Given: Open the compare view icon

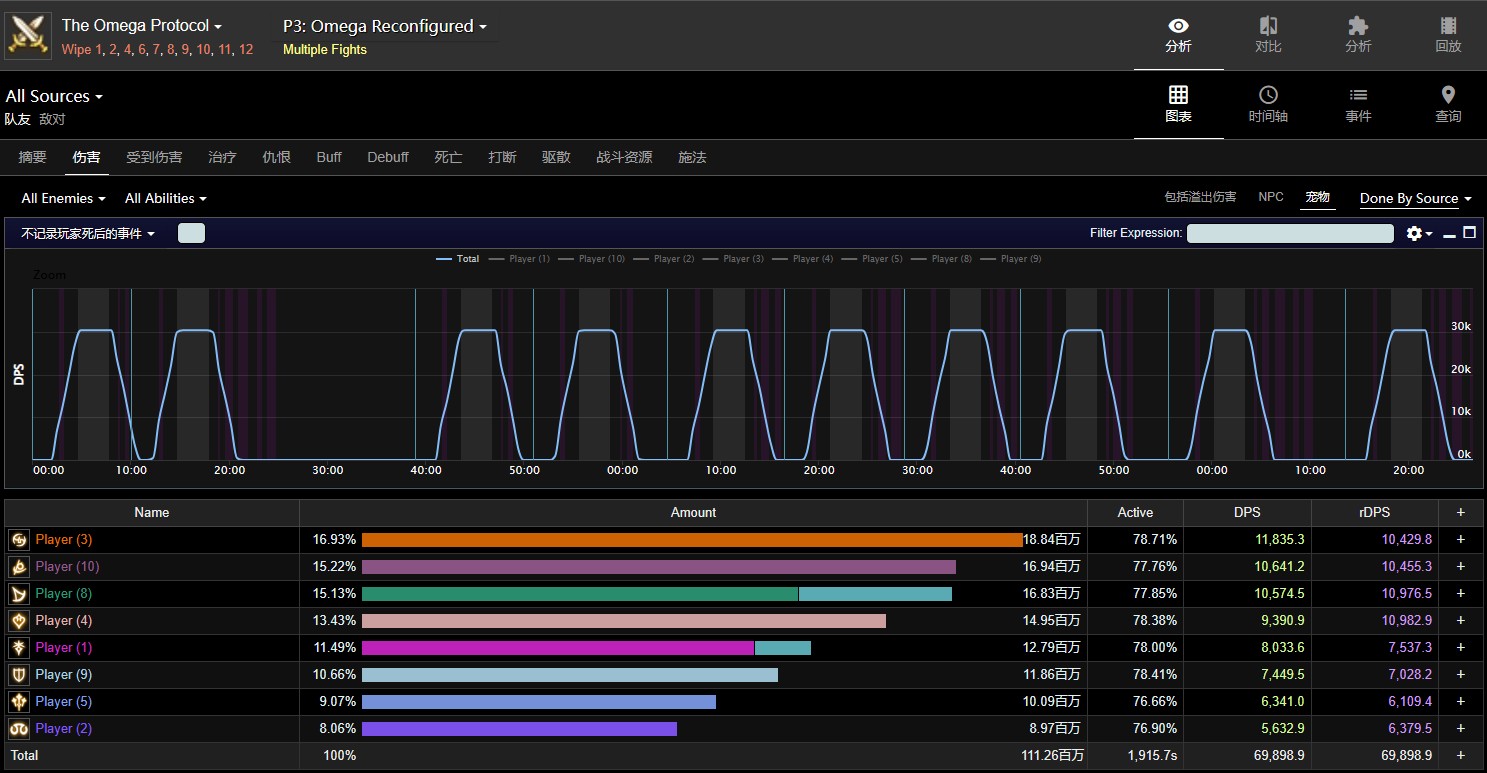Looking at the screenshot, I should click(x=1268, y=34).
